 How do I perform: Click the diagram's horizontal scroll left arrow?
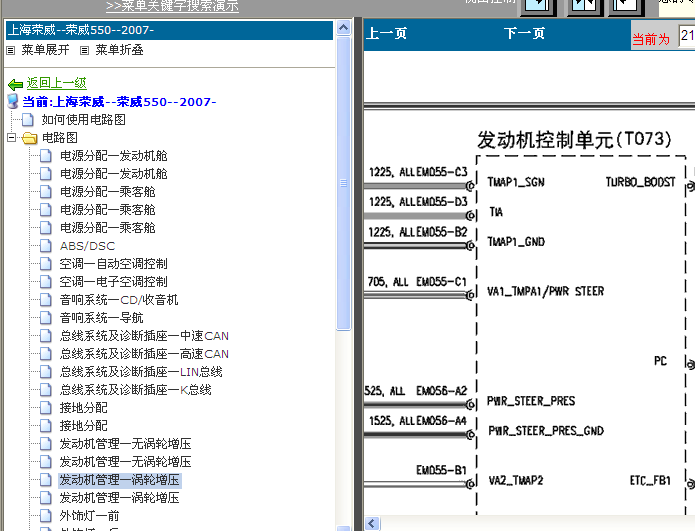pyautogui.click(x=371, y=523)
